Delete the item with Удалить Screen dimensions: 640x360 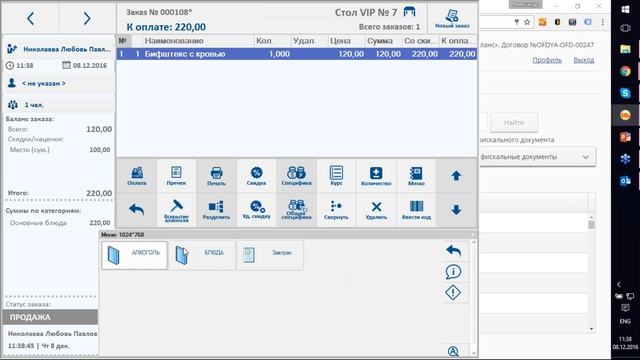pyautogui.click(x=376, y=210)
